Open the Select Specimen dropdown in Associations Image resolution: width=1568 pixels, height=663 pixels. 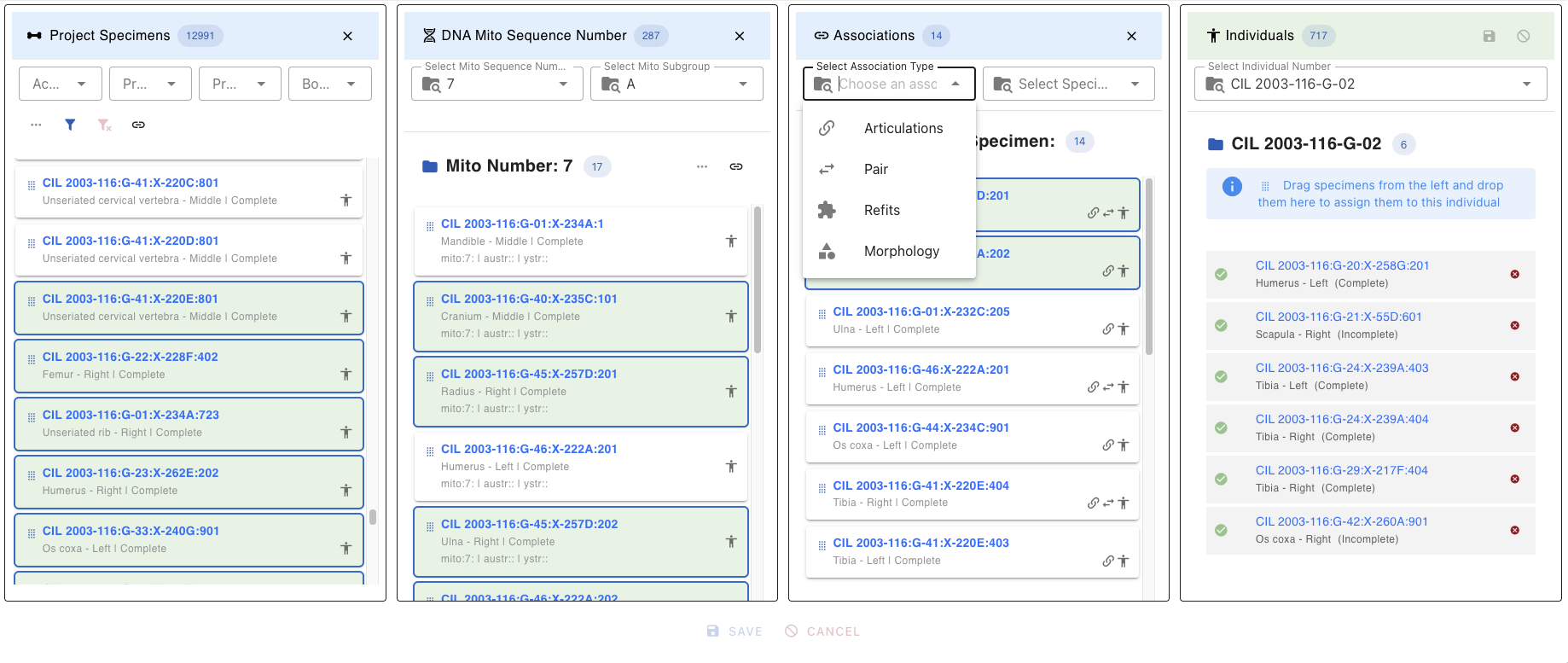coord(1069,84)
